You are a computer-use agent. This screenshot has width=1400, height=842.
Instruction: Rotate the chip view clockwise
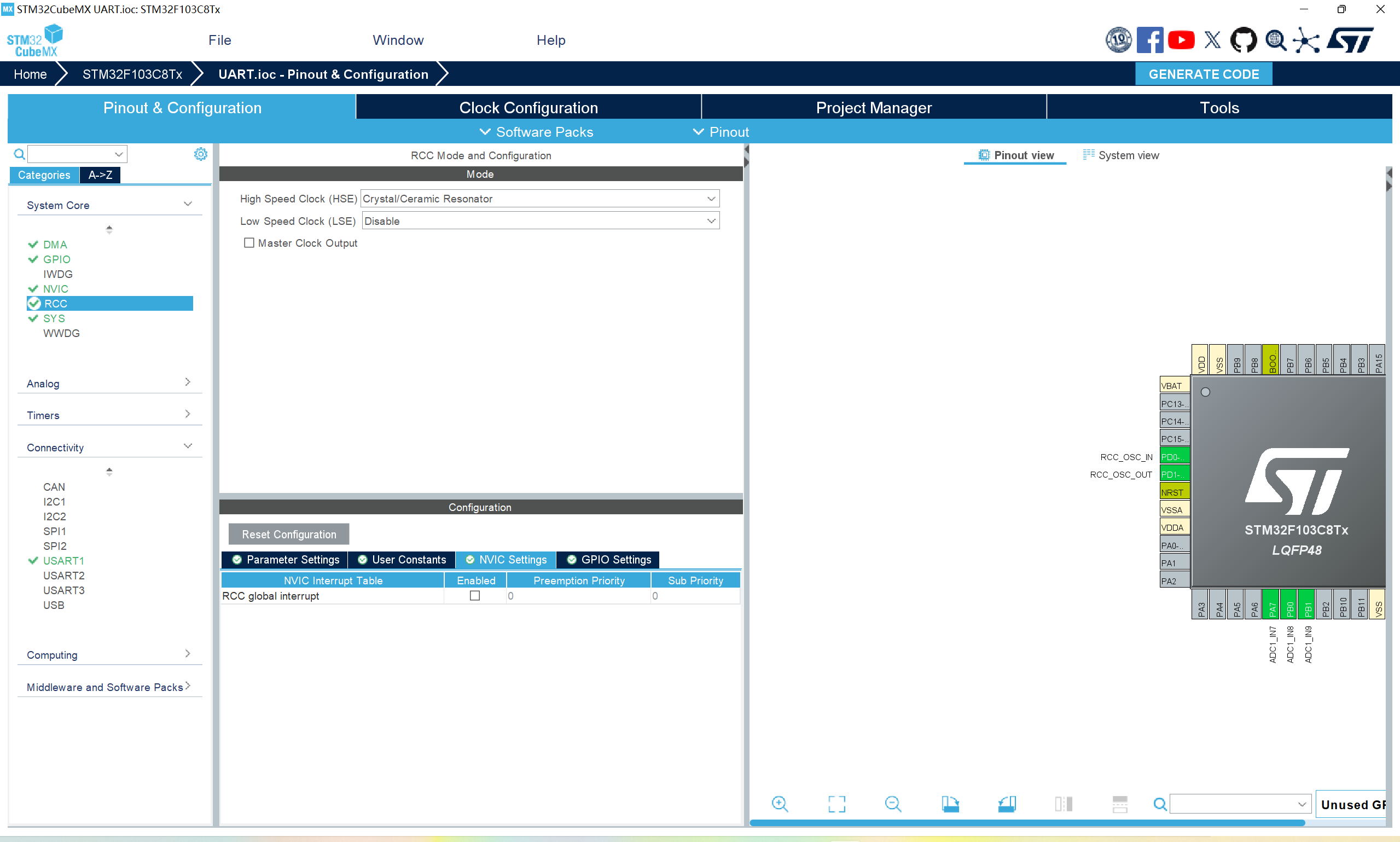[950, 803]
